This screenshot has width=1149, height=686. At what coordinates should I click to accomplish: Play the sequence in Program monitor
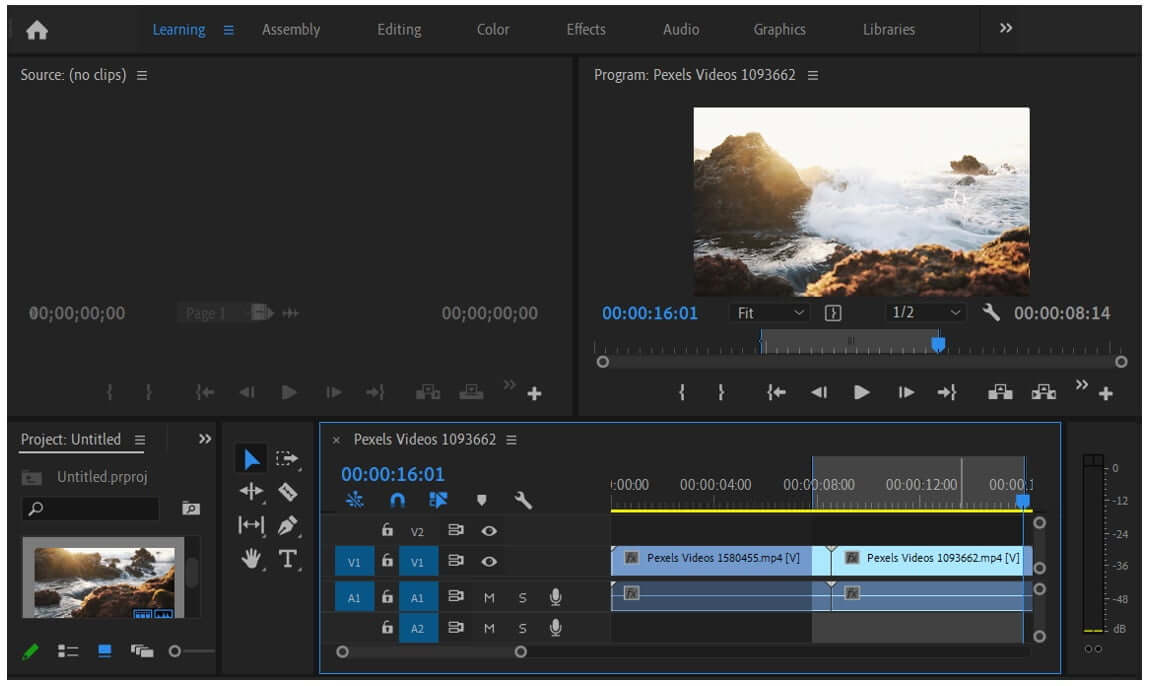[862, 393]
